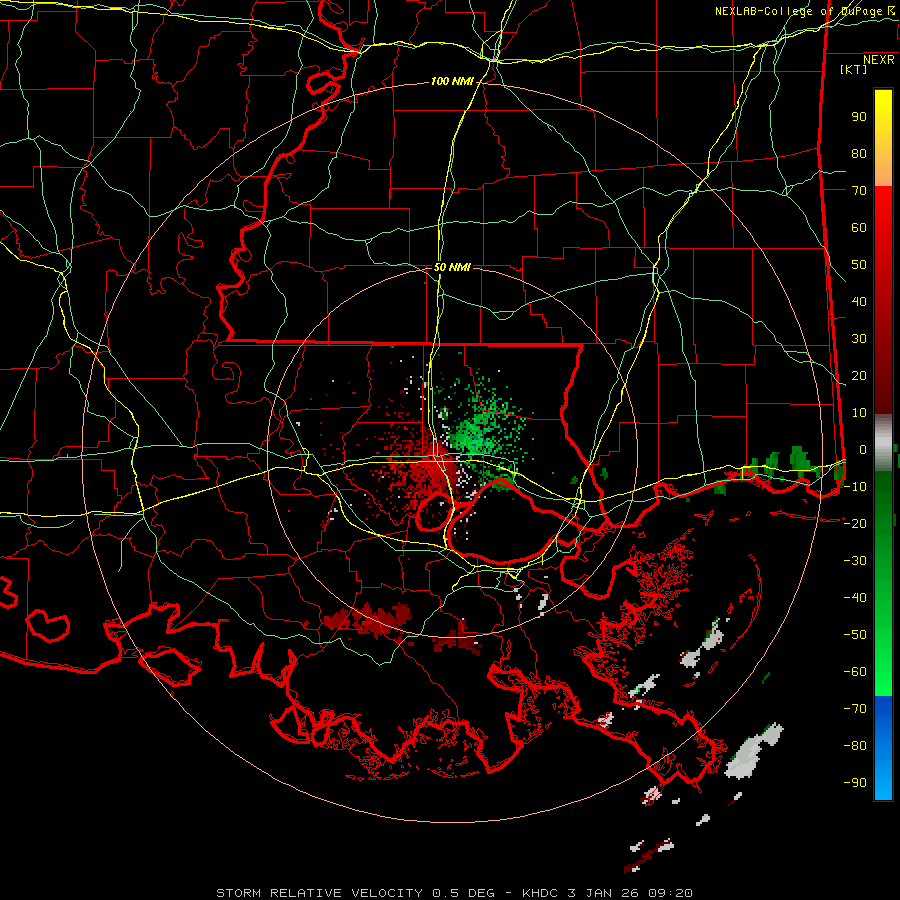Image resolution: width=900 pixels, height=900 pixels.
Task: Click the positive 30 scale value
Action: [x=859, y=339]
